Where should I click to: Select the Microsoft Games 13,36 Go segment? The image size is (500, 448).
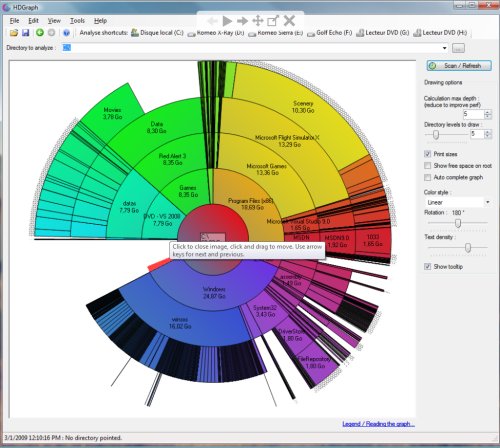[267, 169]
